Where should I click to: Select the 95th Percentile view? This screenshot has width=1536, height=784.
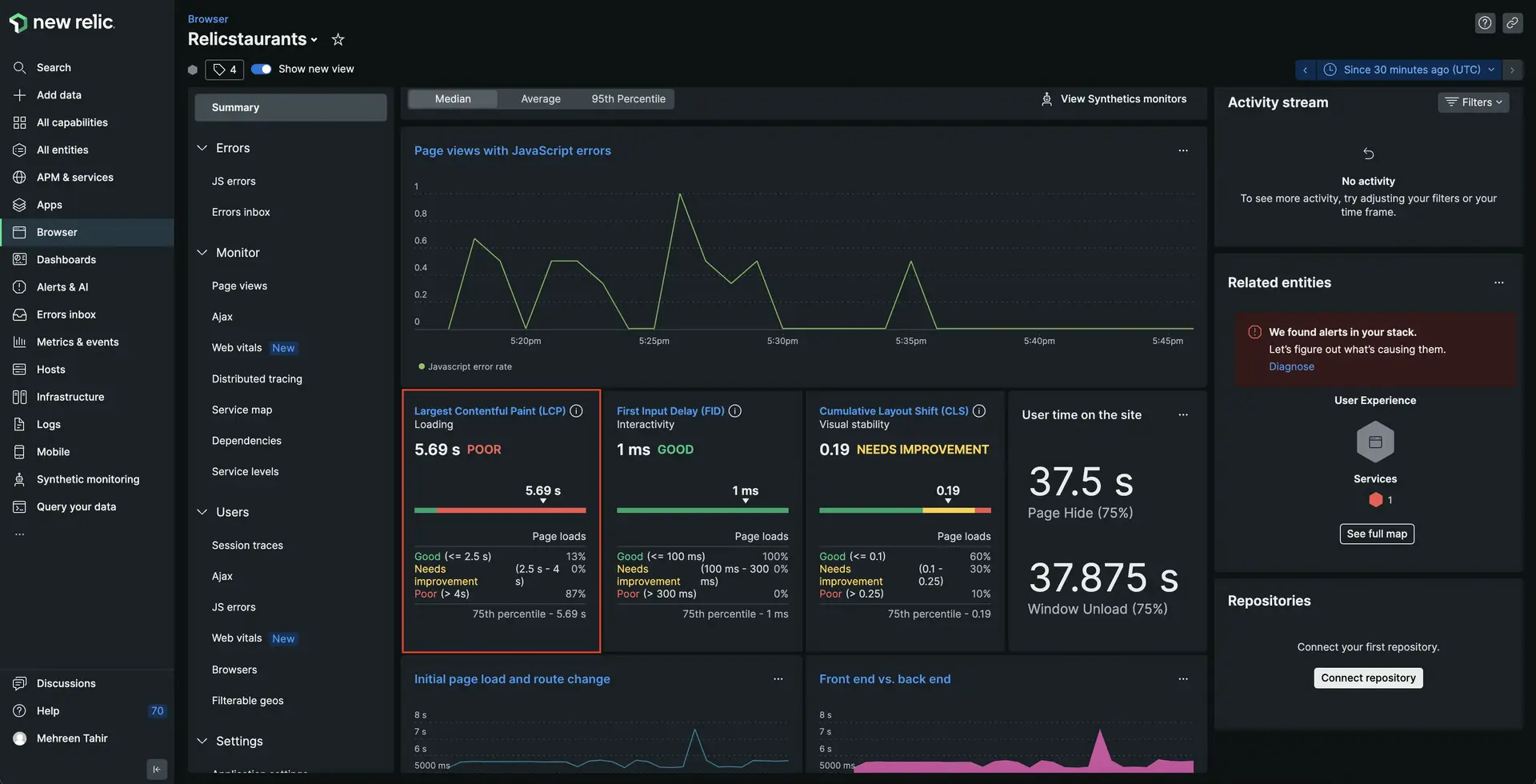pyautogui.click(x=628, y=99)
